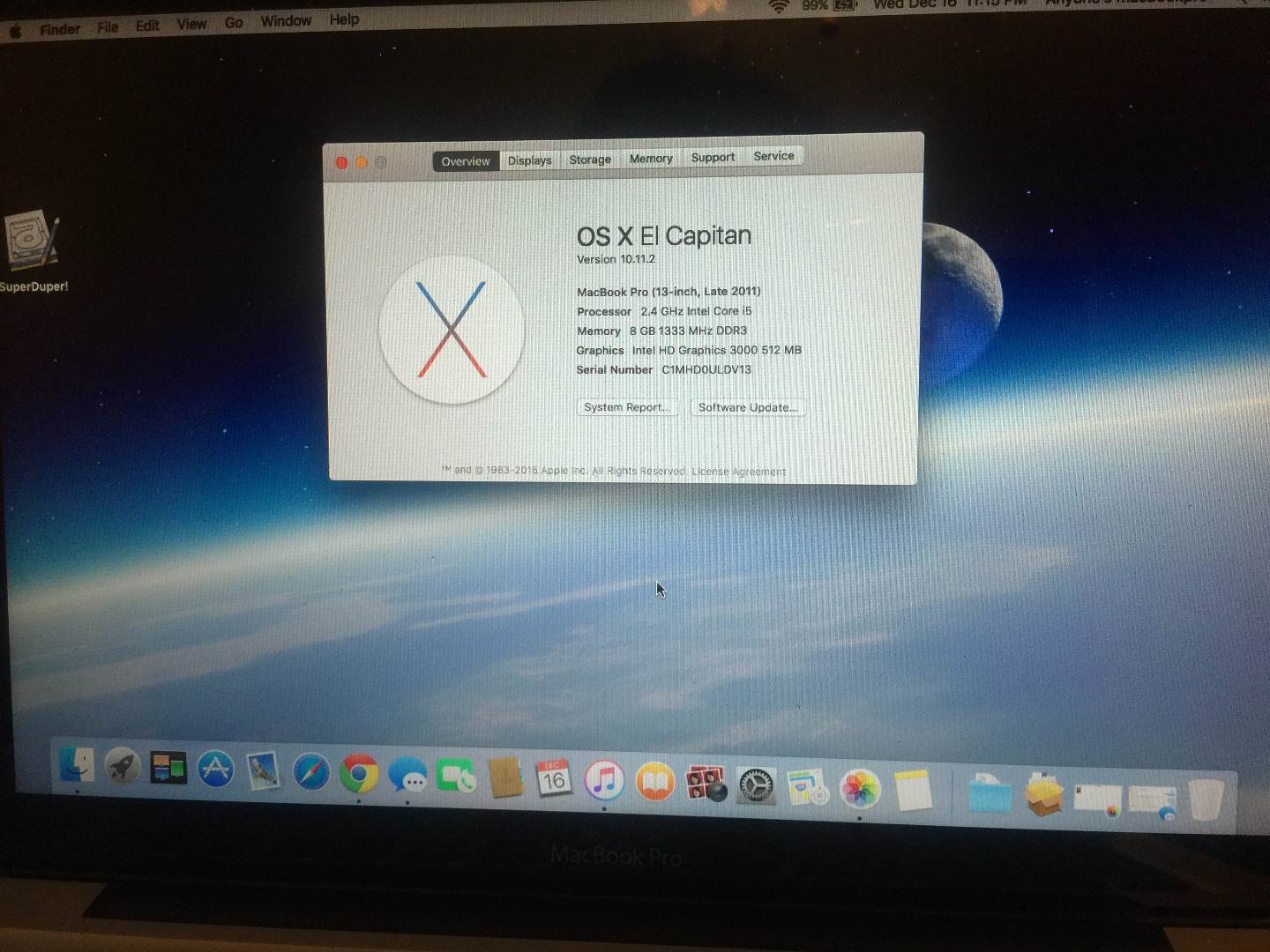
Task: Open Finder from the Dock
Action: coord(77,764)
